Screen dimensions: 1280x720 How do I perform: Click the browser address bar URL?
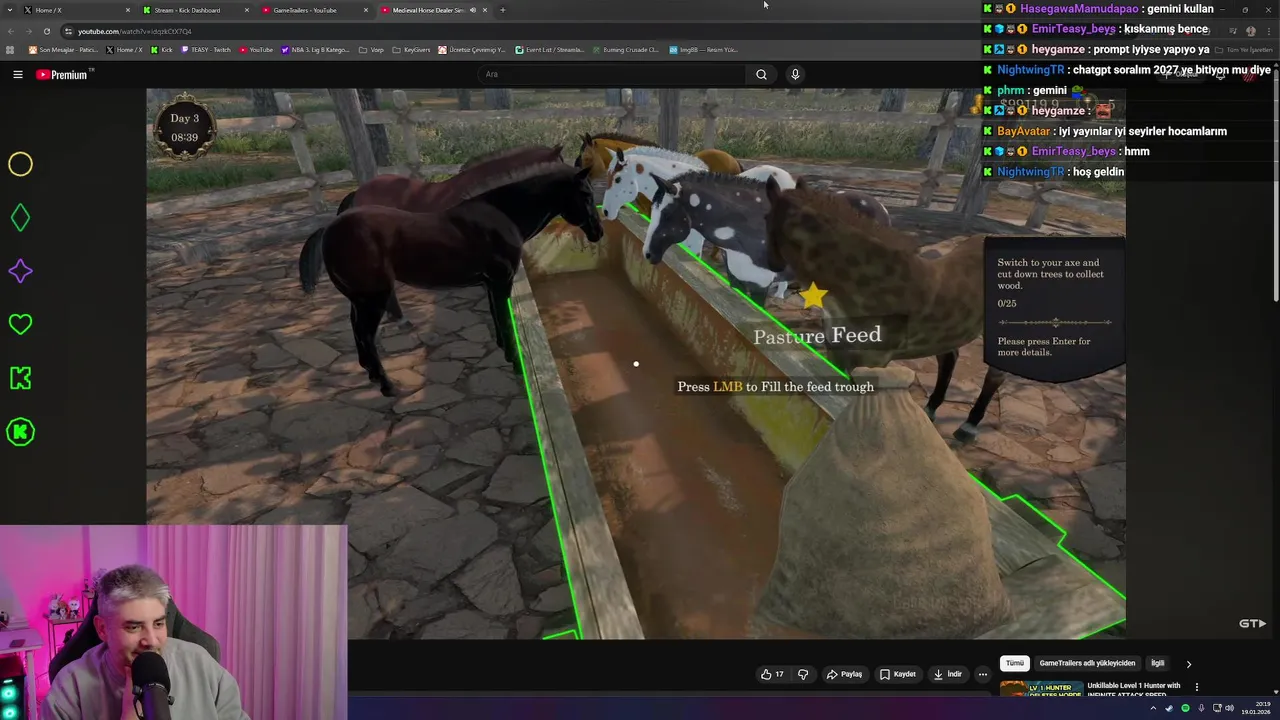click(134, 31)
